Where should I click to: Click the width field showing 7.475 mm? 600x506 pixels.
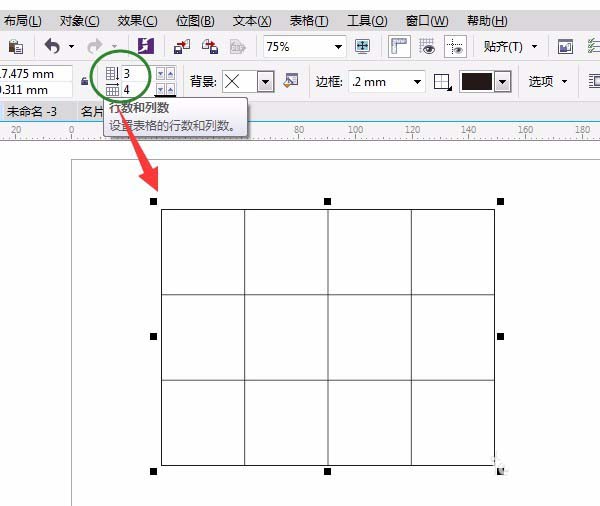click(x=36, y=73)
